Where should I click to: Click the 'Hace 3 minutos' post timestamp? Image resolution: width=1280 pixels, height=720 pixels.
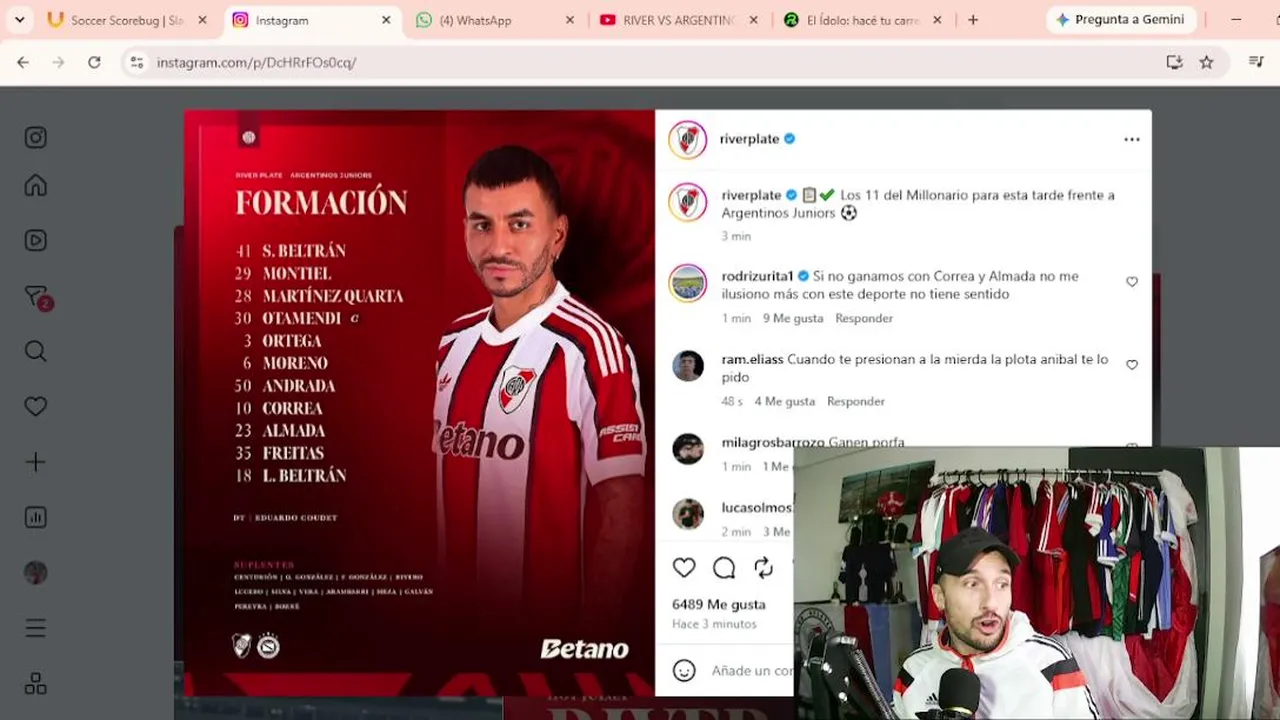715,624
